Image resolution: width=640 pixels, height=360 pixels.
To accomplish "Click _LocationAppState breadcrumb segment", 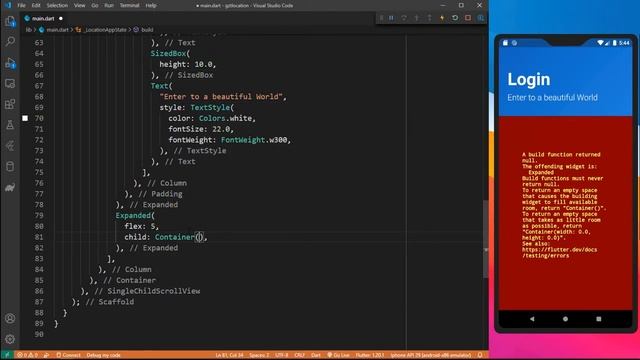I will tap(105, 30).
